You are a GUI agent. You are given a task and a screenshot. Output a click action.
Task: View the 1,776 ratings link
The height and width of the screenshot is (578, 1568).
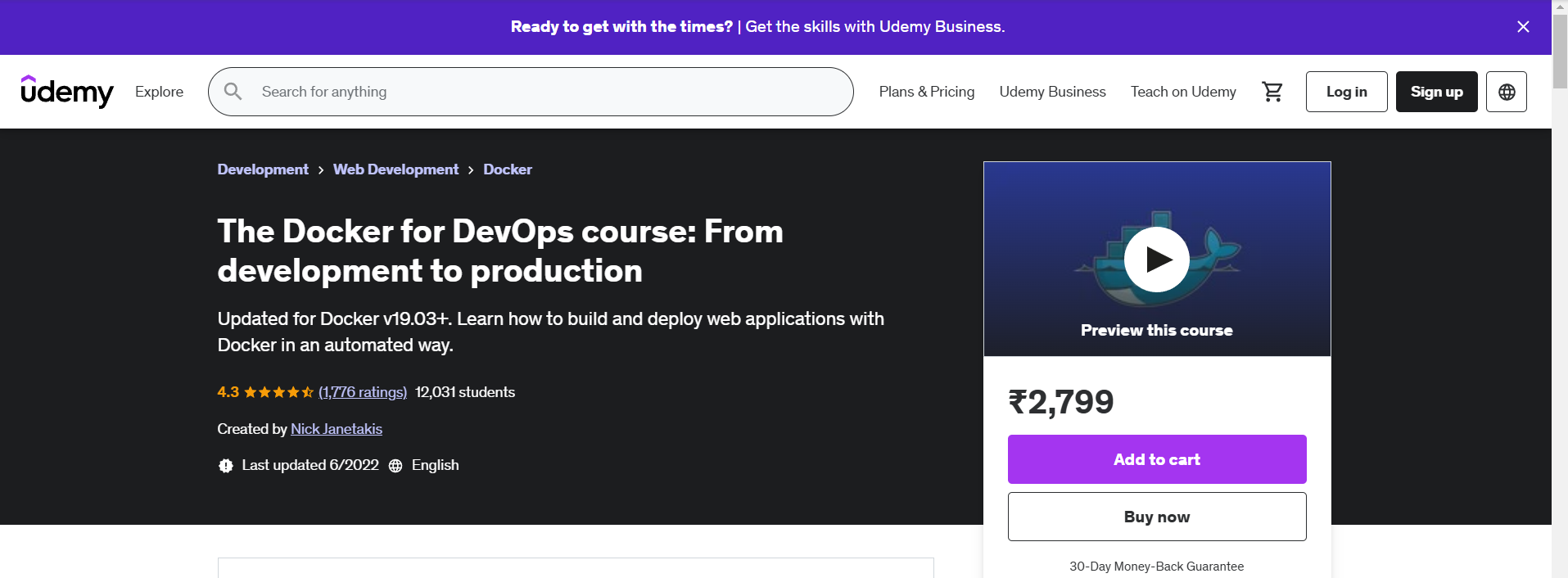tap(363, 392)
